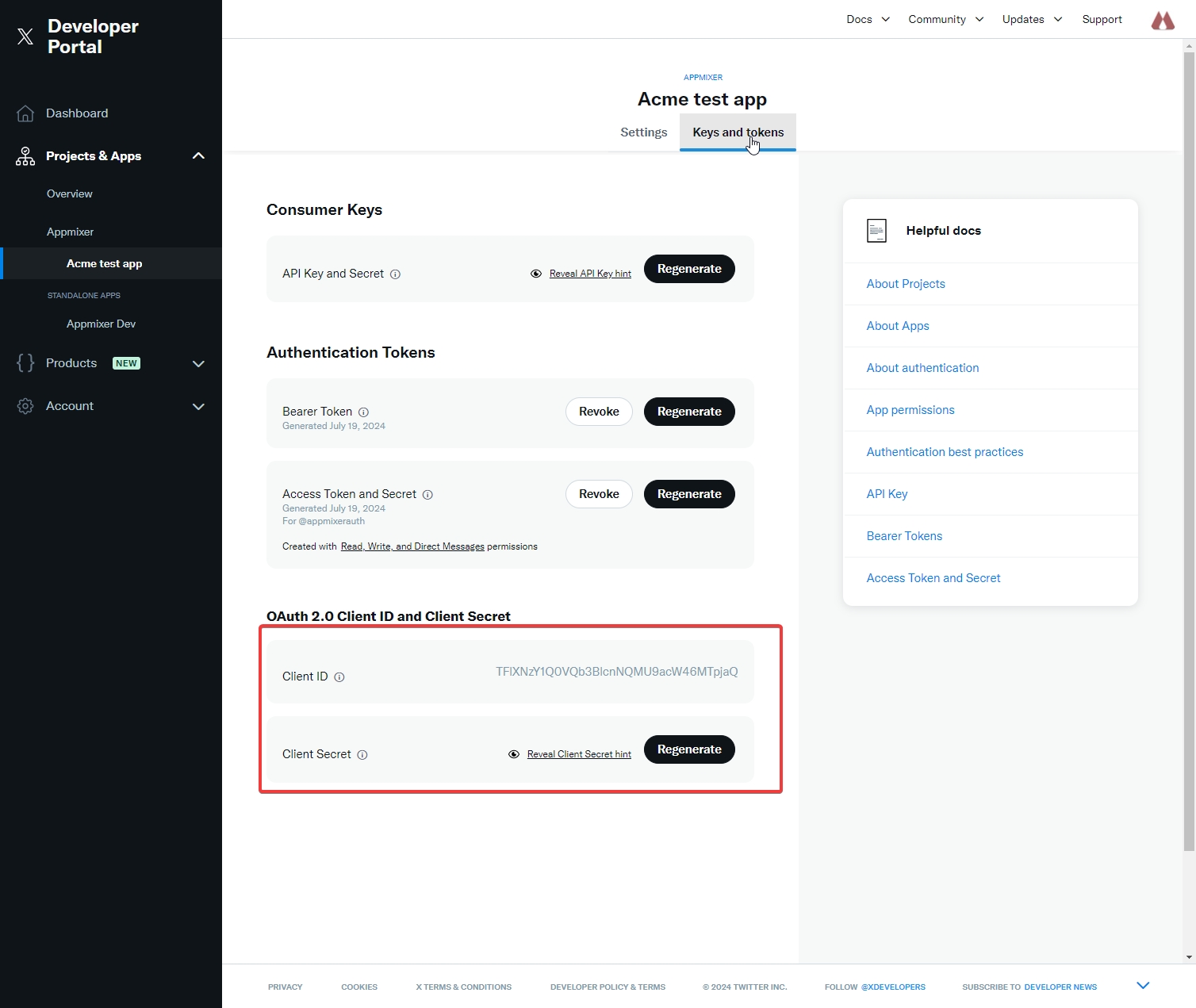Click the Dashboard home icon
This screenshot has width=1196, height=1008.
[25, 113]
